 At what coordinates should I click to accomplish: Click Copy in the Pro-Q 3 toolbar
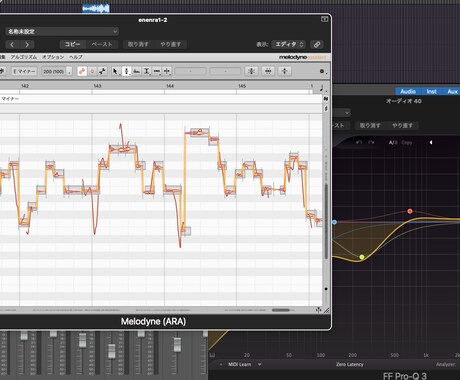(406, 142)
